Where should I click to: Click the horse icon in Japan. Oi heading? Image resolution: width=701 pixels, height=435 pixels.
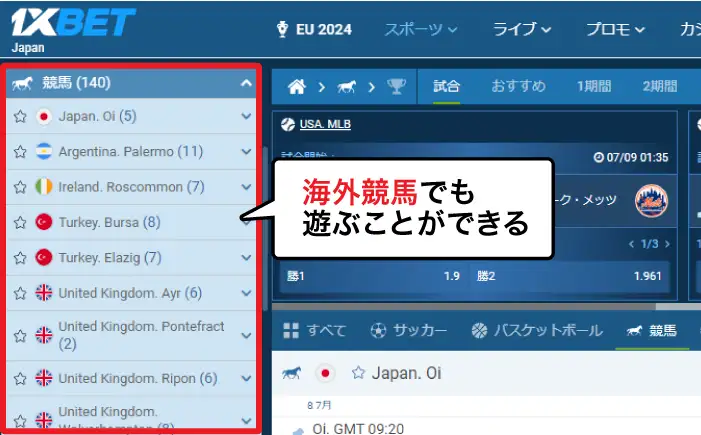tap(291, 373)
